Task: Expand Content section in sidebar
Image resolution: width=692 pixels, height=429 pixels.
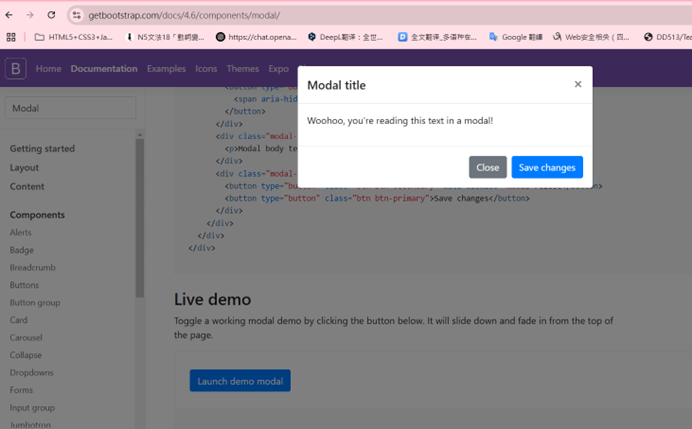Action: (27, 186)
